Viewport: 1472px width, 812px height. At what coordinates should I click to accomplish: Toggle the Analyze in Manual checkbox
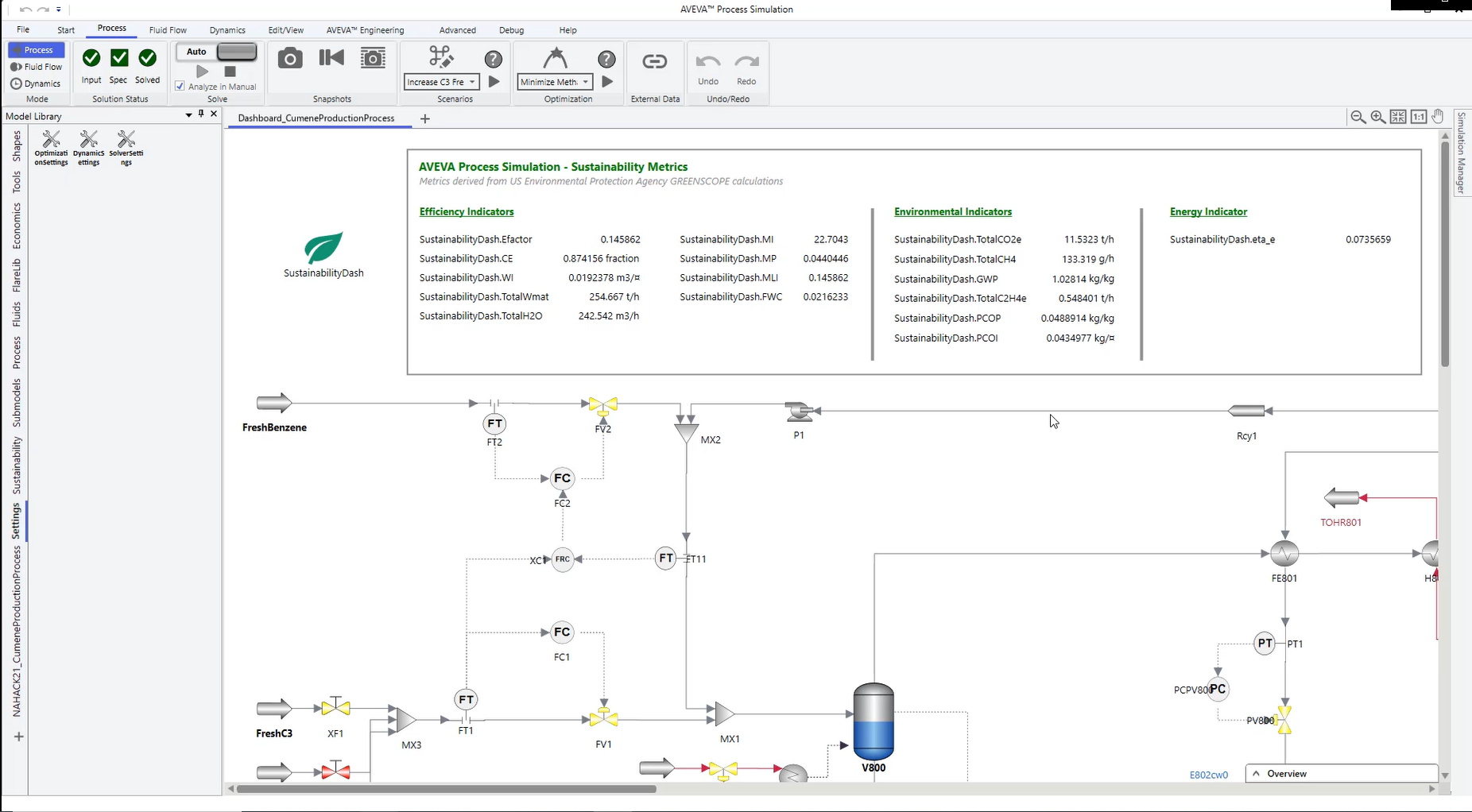[180, 87]
